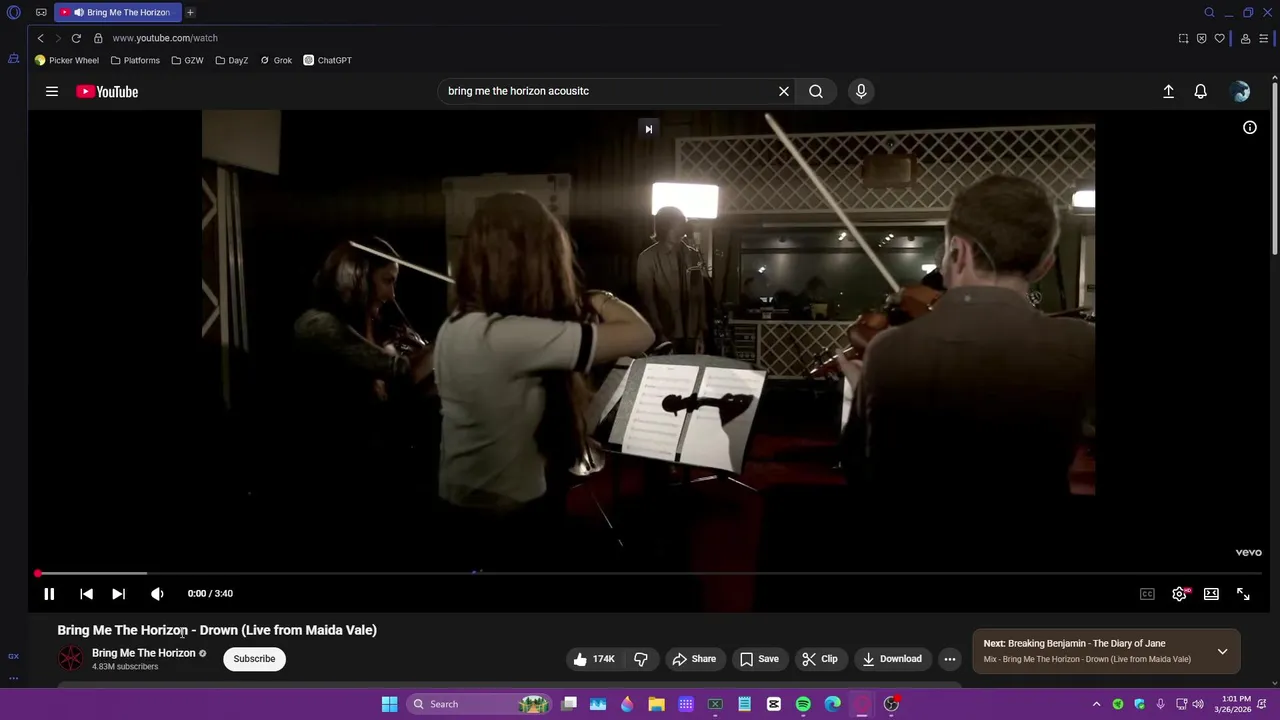The image size is (1280, 720).
Task: Toggle closed captions on the player
Action: click(x=1147, y=594)
